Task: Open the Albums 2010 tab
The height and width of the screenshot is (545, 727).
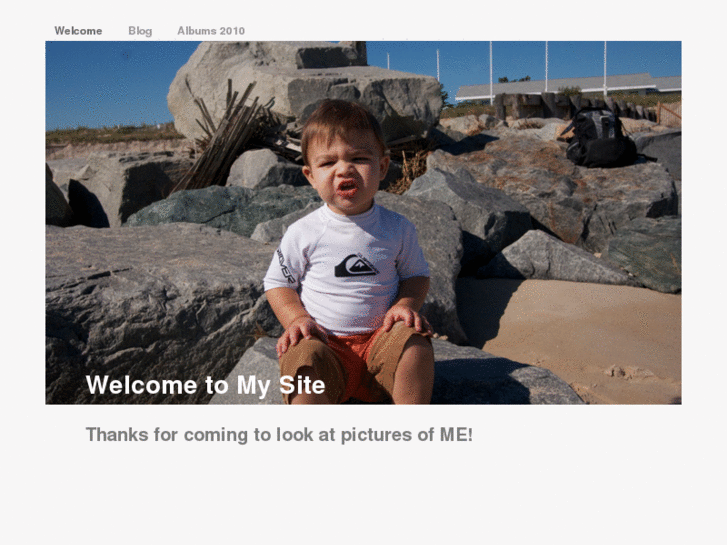Action: (x=211, y=31)
